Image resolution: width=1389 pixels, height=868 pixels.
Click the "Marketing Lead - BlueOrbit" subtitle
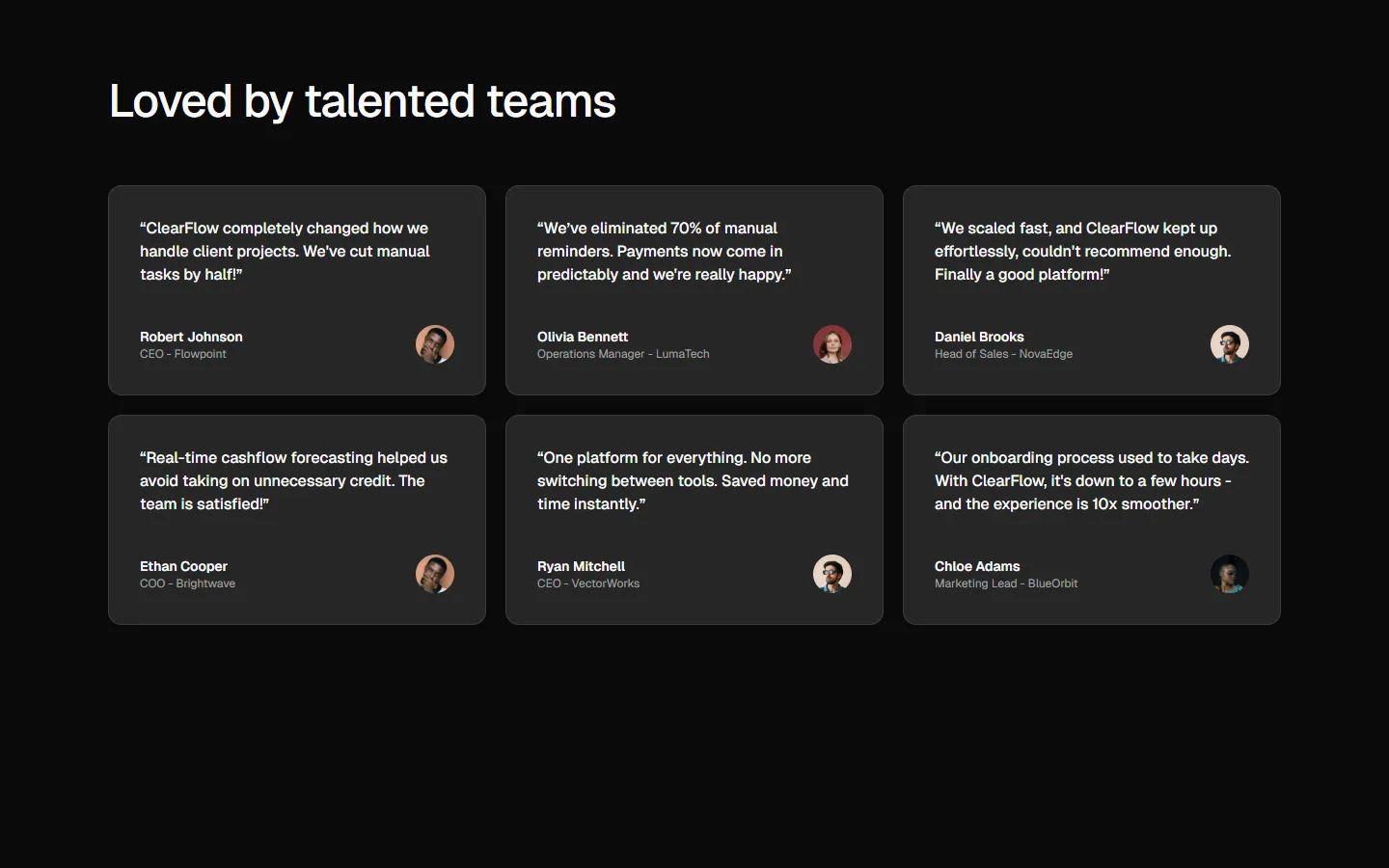tap(1006, 583)
